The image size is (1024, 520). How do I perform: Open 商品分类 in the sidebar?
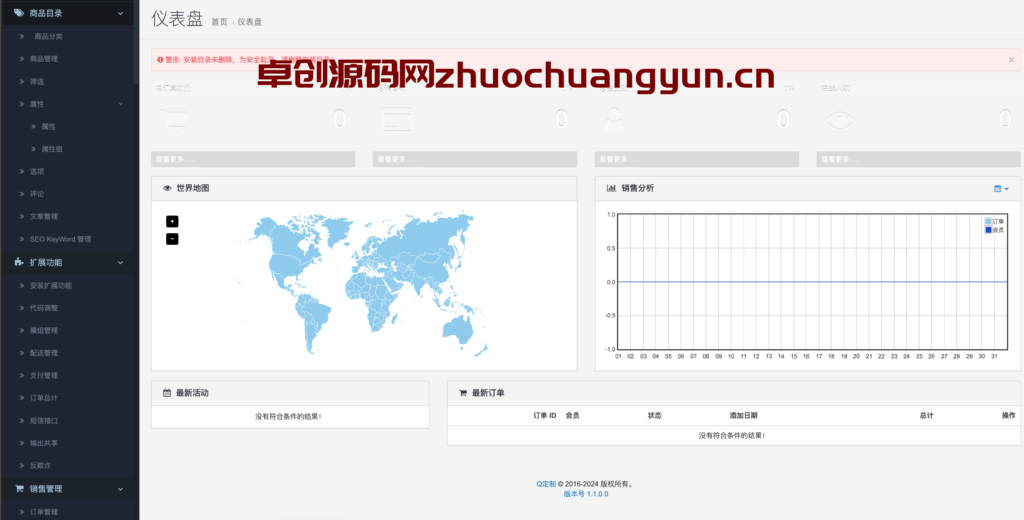(48, 37)
